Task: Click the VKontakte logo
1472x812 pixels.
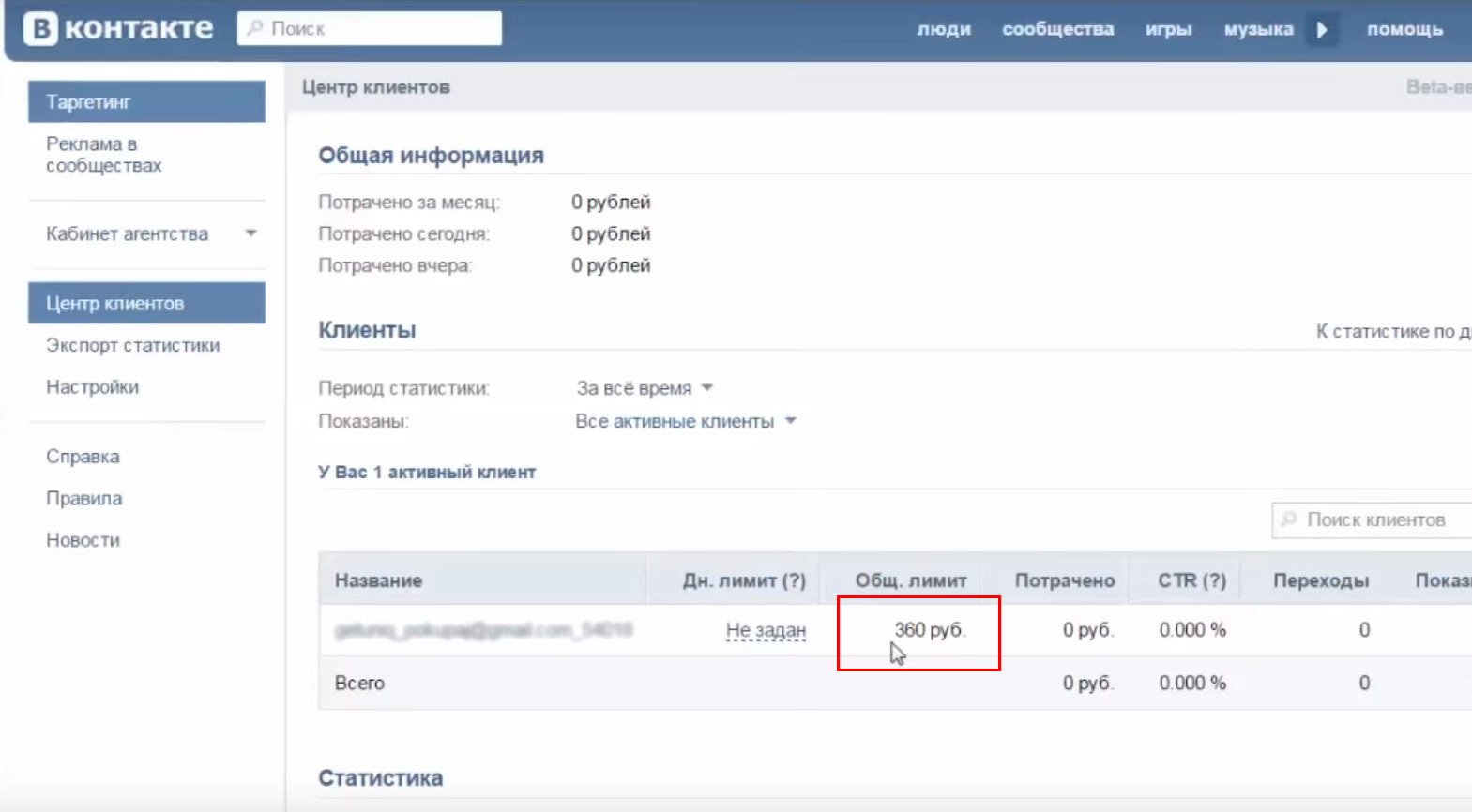Action: [118, 28]
